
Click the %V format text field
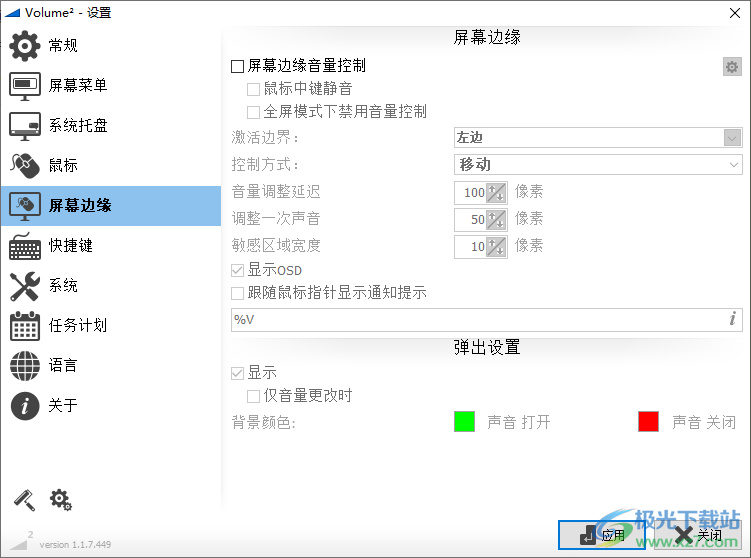(475, 319)
